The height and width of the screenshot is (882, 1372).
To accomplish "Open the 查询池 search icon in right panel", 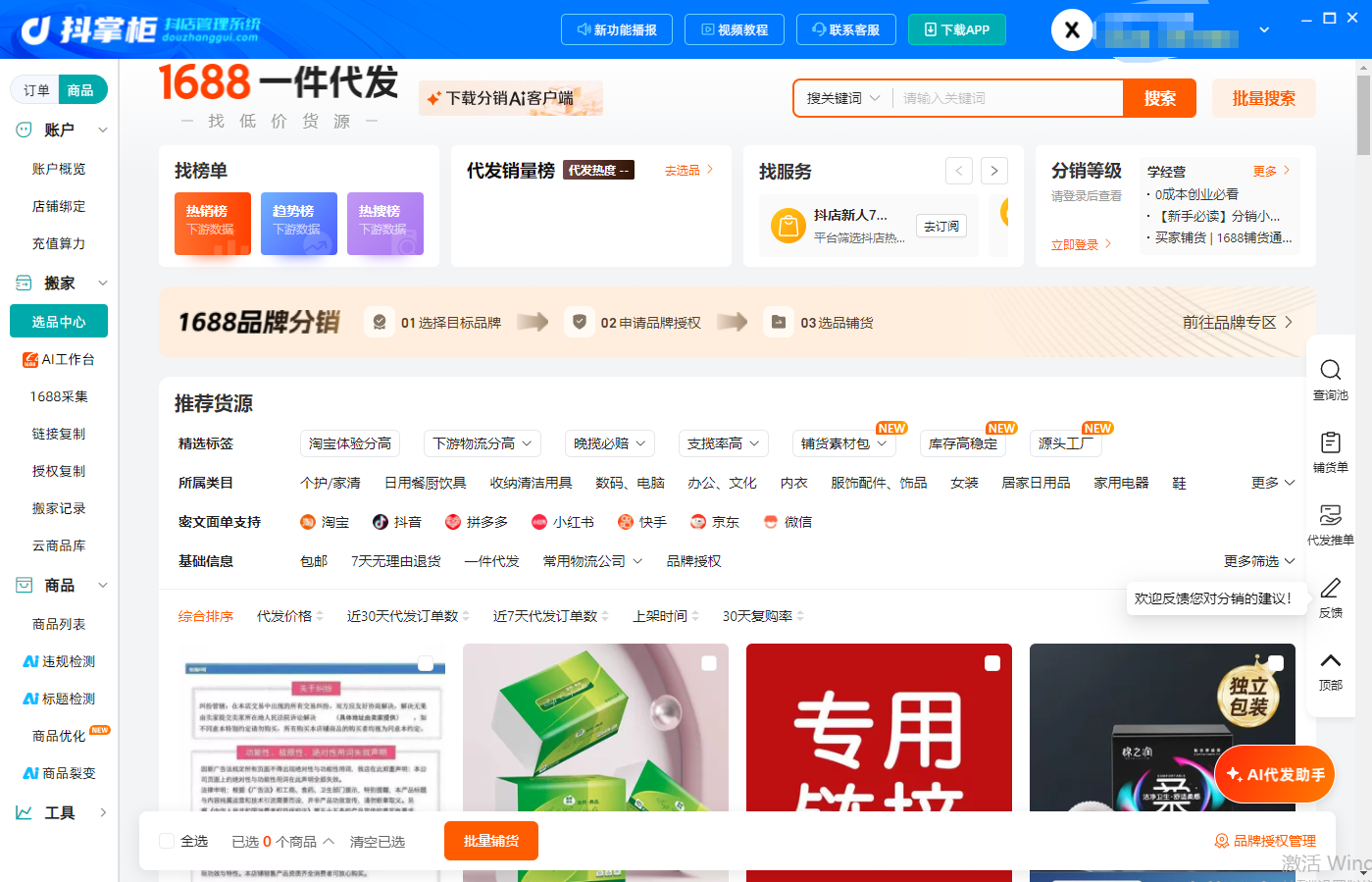I will pos(1330,370).
